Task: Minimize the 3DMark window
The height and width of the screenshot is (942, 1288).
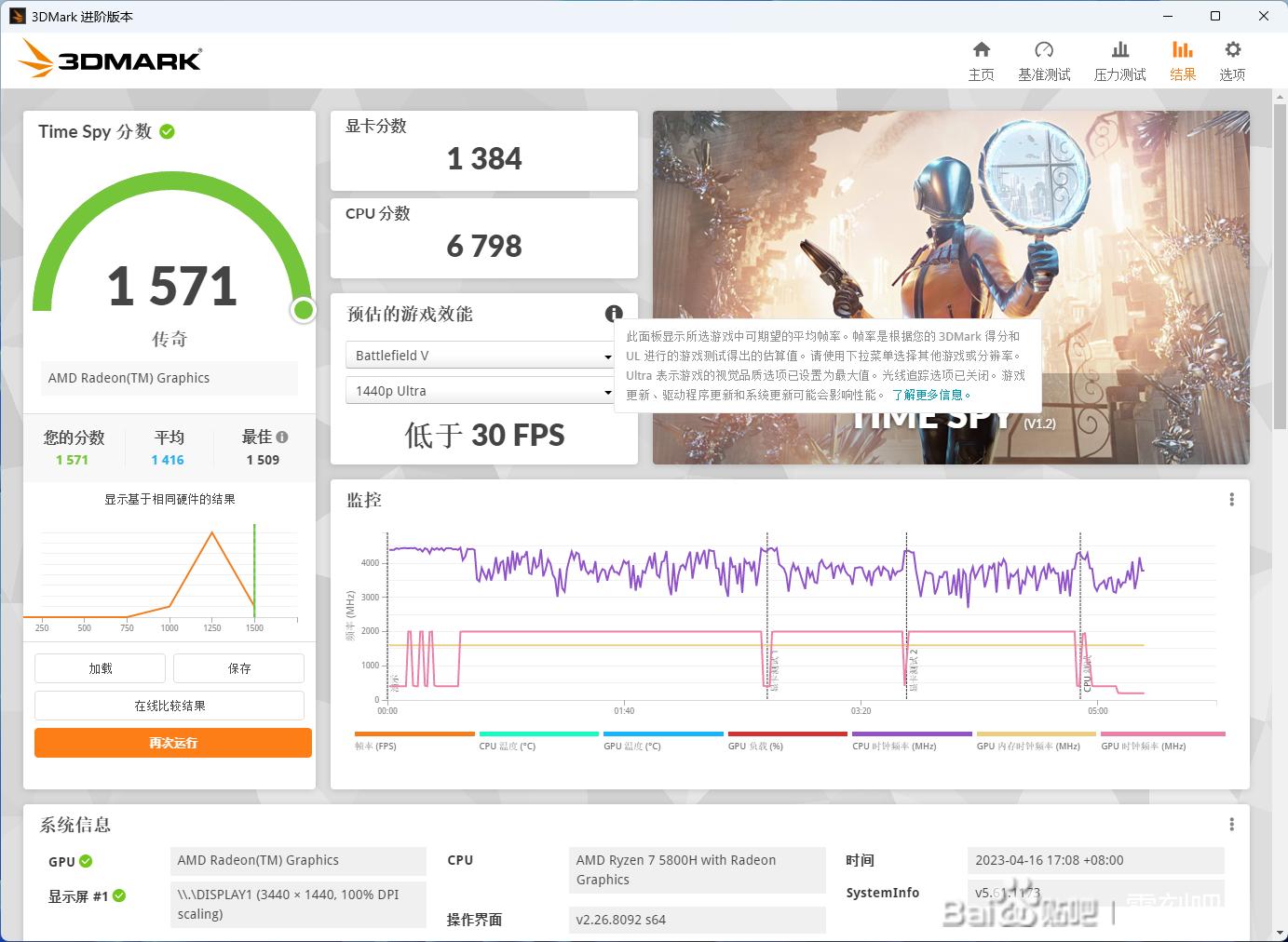Action: (x=1170, y=16)
